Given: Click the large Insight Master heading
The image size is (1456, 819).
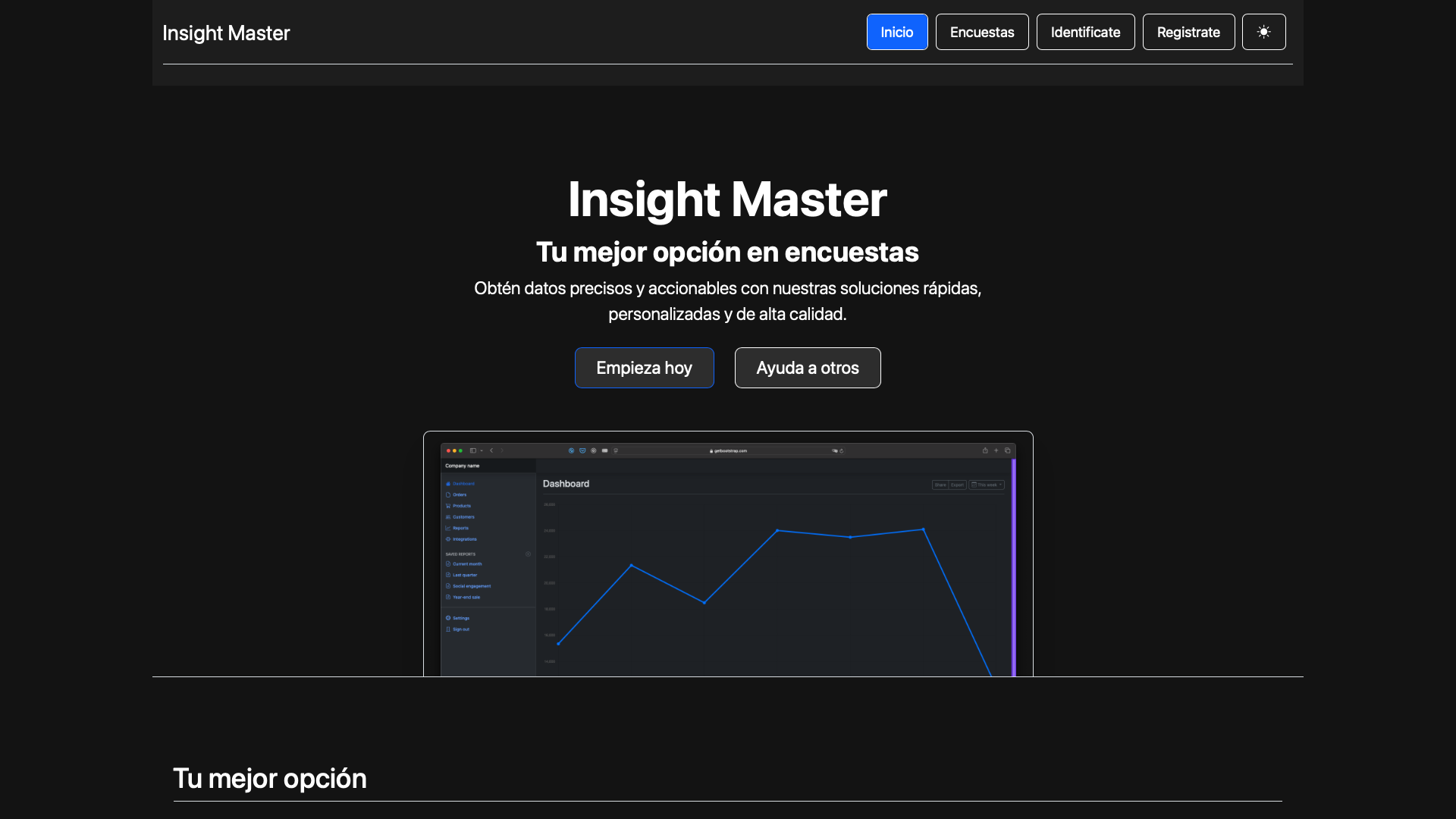Looking at the screenshot, I should (x=727, y=199).
